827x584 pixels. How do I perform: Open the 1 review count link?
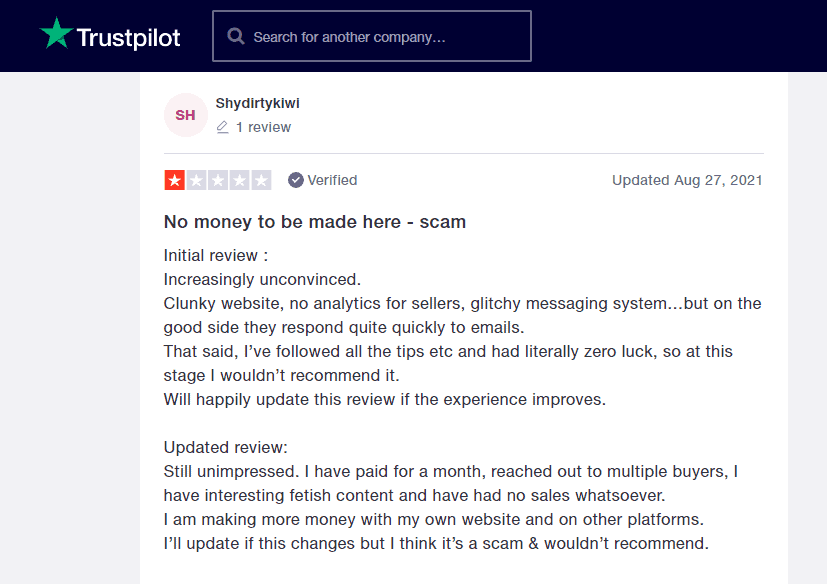263,127
